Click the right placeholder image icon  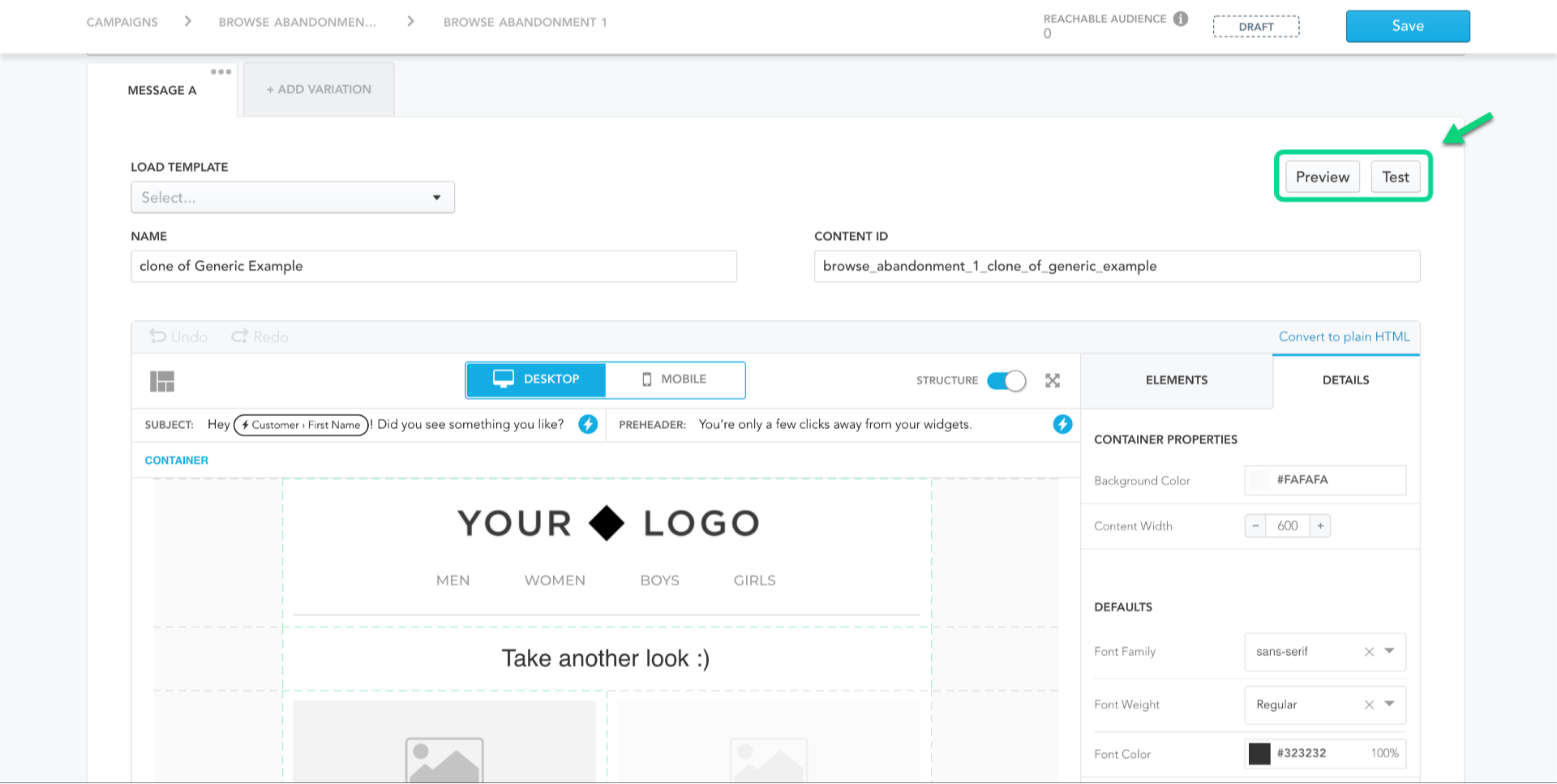[769, 760]
